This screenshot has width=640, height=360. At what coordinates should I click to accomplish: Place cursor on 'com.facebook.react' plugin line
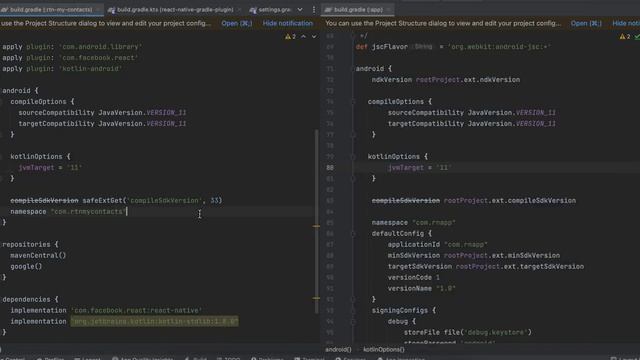tap(70, 58)
